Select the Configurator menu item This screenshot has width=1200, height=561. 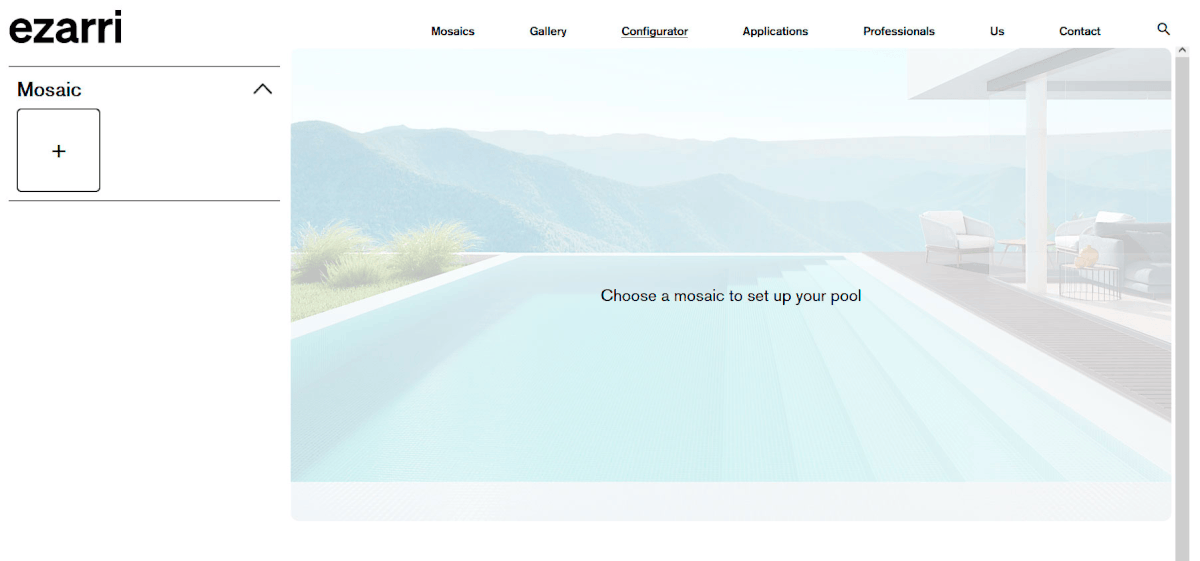654,31
